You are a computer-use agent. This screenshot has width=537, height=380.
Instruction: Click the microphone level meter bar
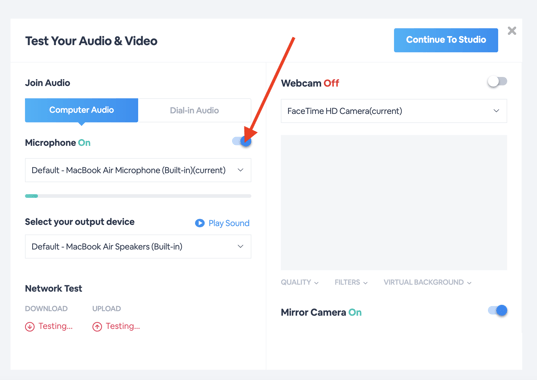138,196
